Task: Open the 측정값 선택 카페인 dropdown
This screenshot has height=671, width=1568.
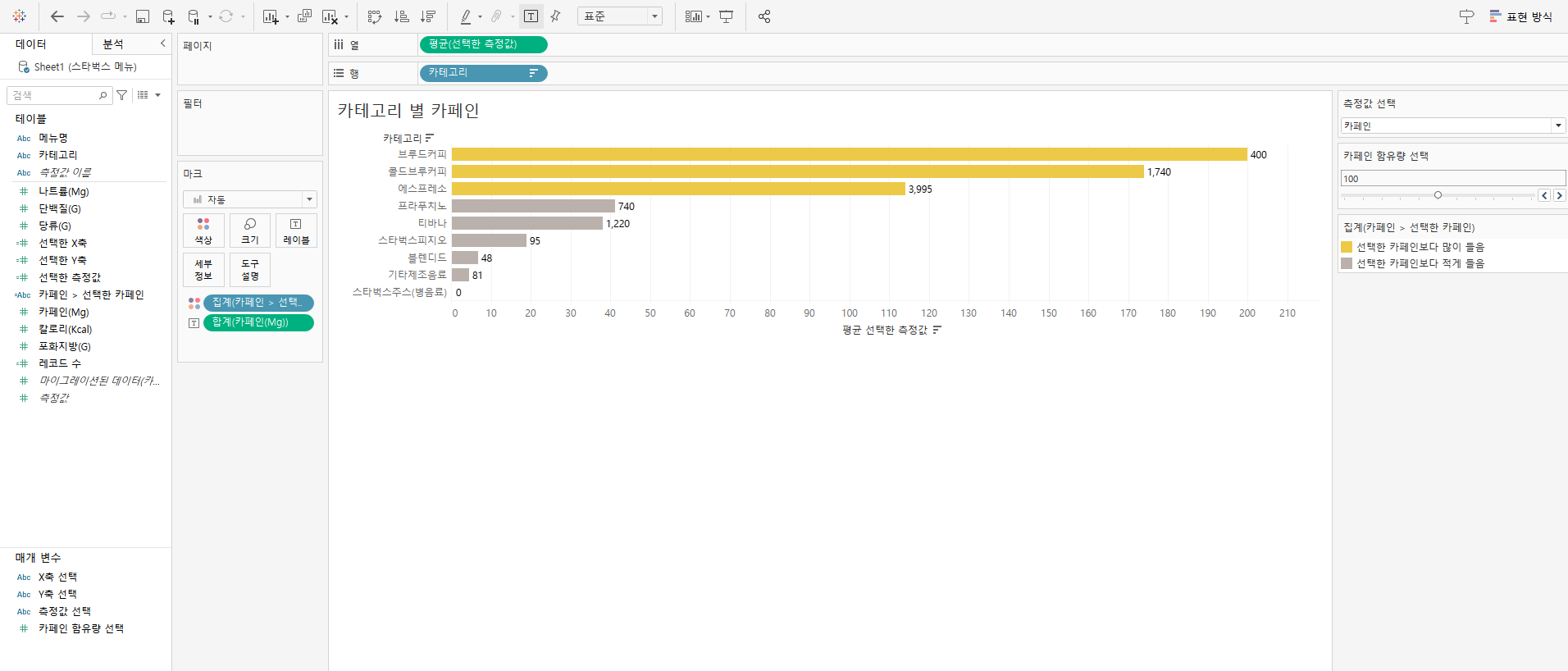Action: click(x=1453, y=126)
